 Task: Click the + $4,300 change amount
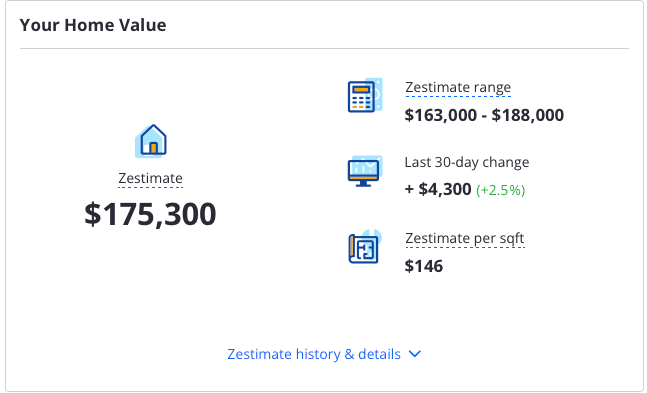coord(438,189)
